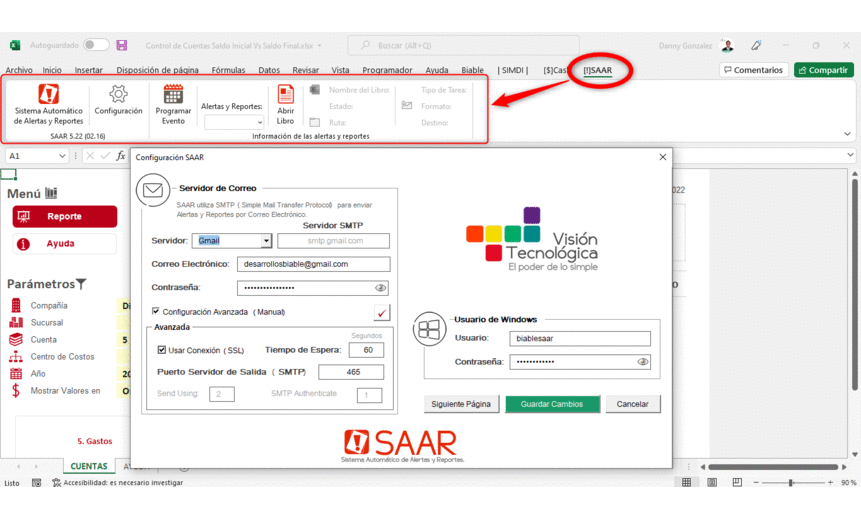Show the Windows user Contraseña with eye icon
861x519 pixels.
[x=642, y=361]
